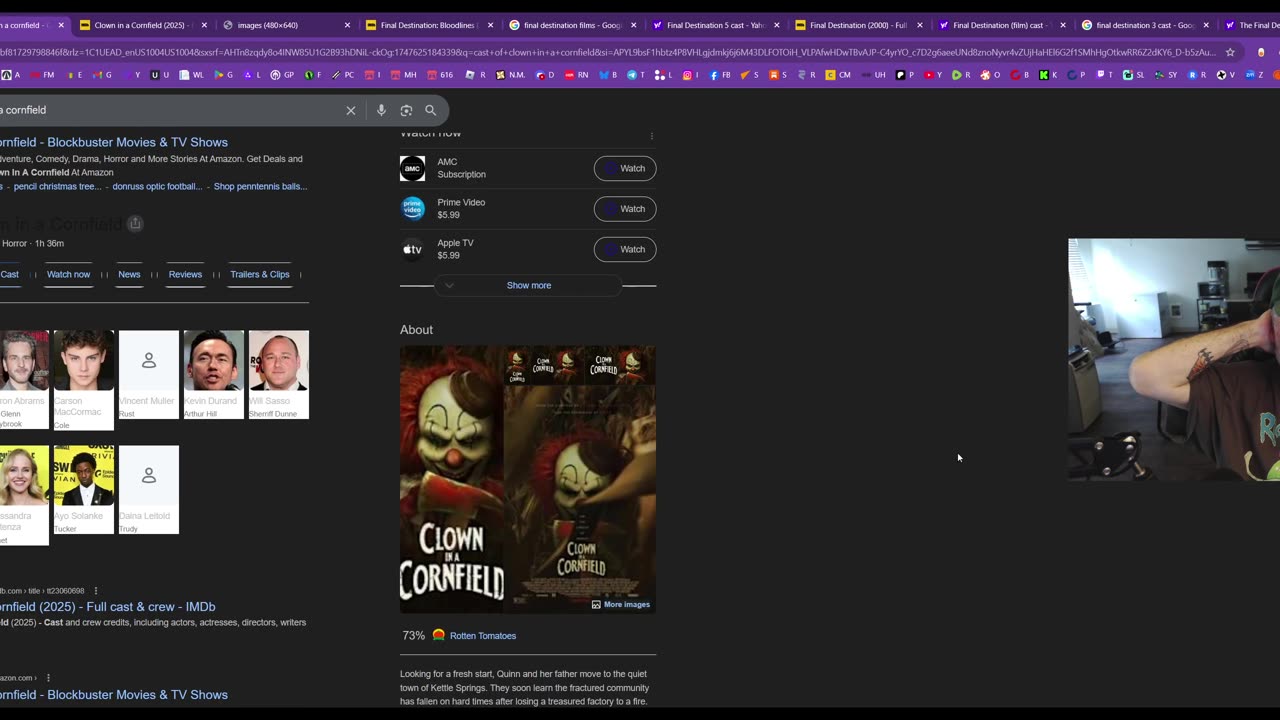Select the Watch now section tab

pos(68,274)
